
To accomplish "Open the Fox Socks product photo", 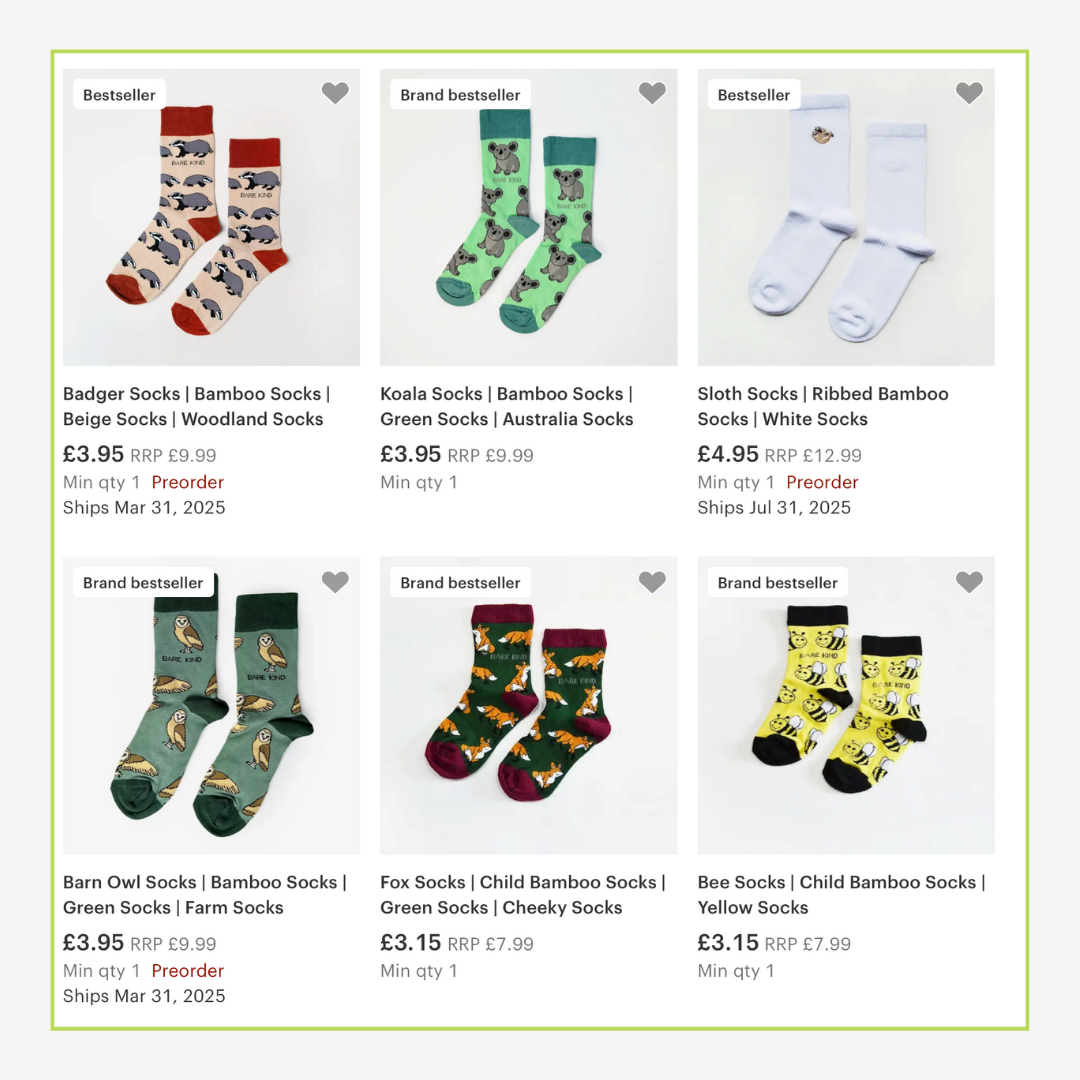I will click(528, 705).
